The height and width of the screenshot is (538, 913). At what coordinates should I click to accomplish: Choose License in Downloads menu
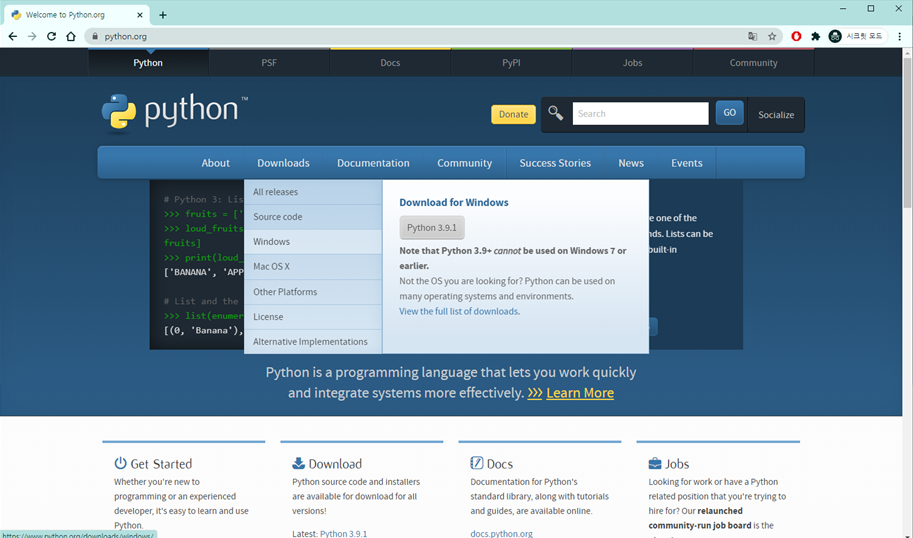pyautogui.click(x=313, y=317)
